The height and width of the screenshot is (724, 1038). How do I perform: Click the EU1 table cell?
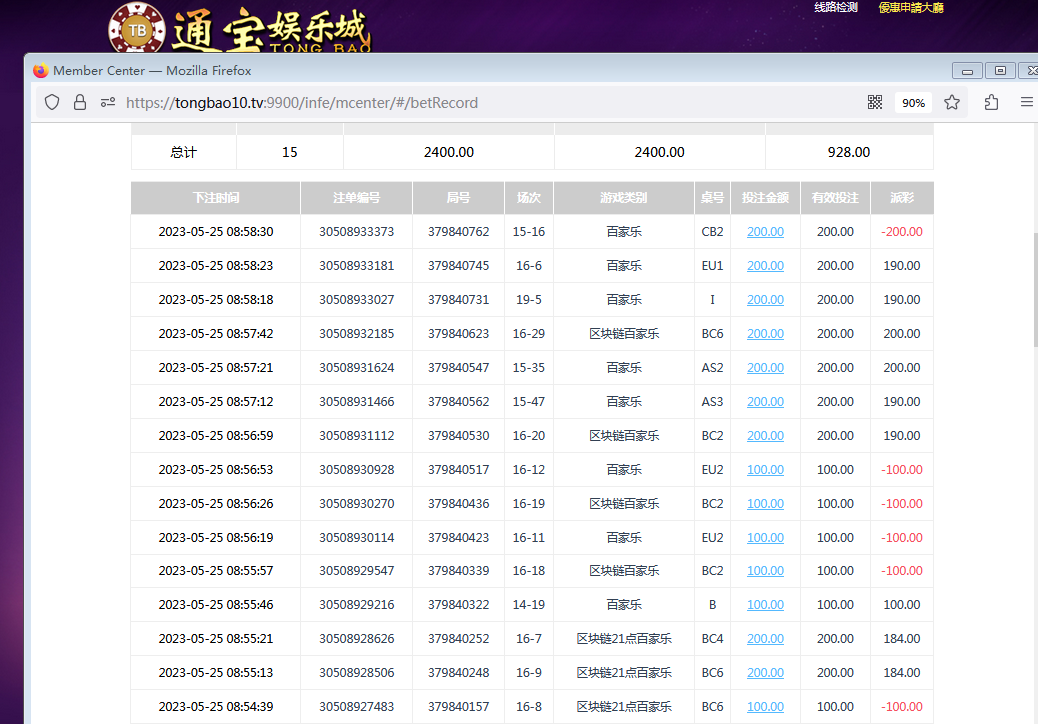[712, 265]
